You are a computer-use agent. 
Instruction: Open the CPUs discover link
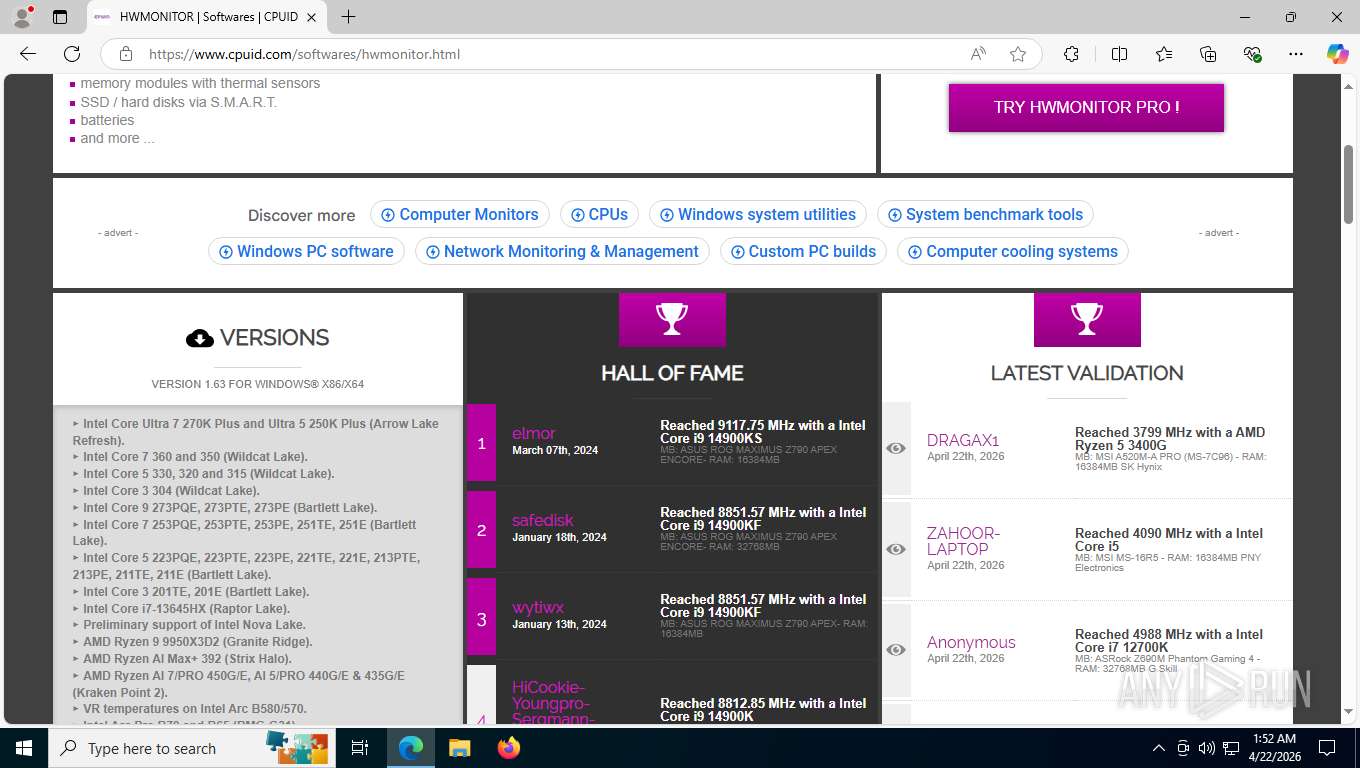(599, 215)
